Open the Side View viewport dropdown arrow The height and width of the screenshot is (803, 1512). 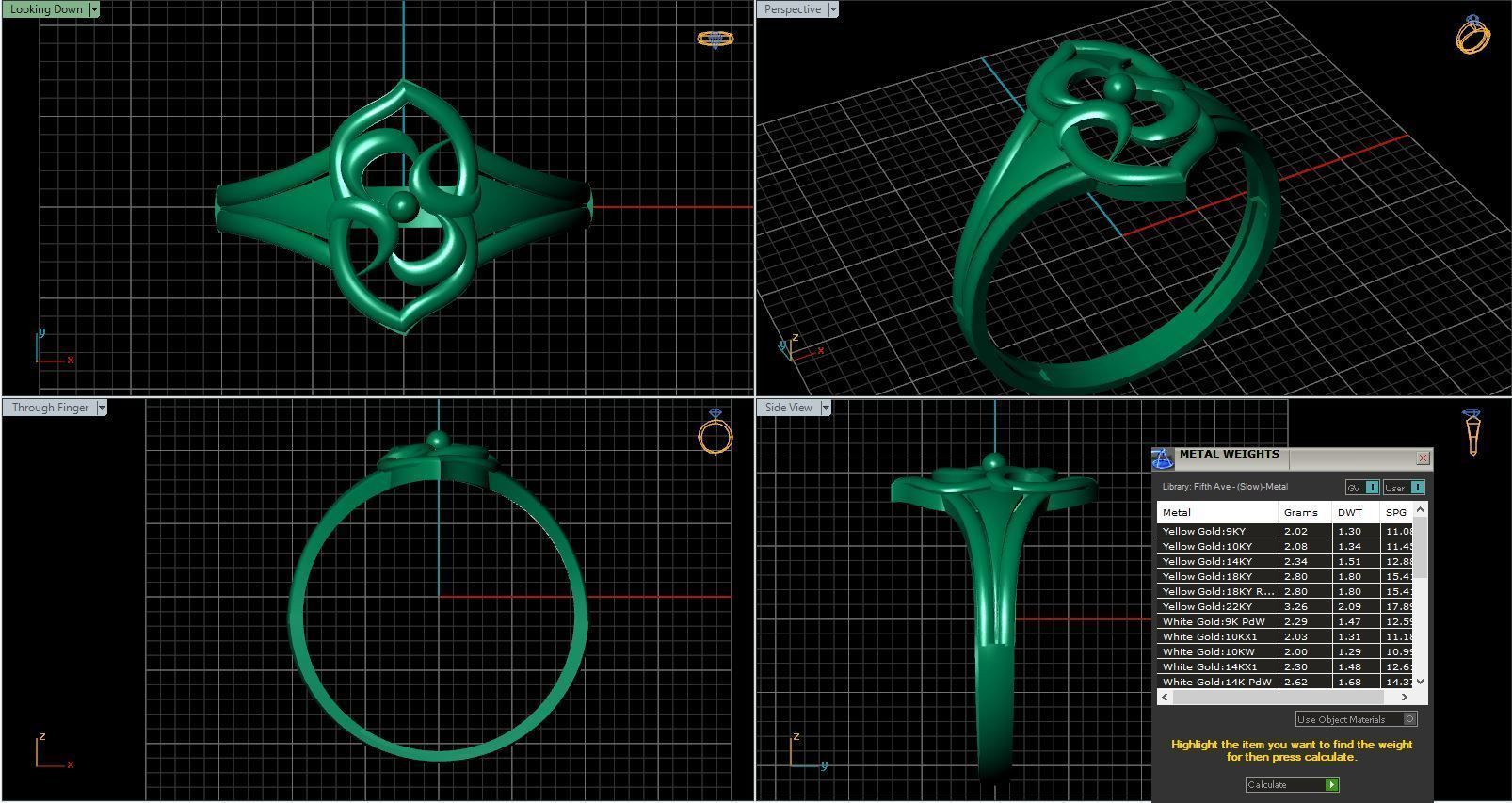[826, 408]
